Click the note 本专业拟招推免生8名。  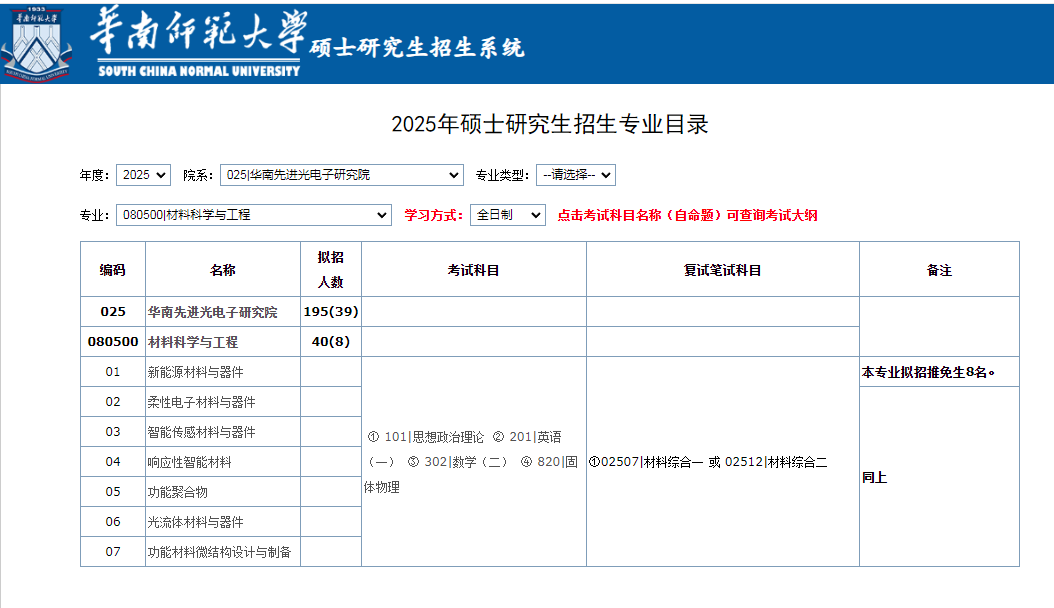[939, 372]
